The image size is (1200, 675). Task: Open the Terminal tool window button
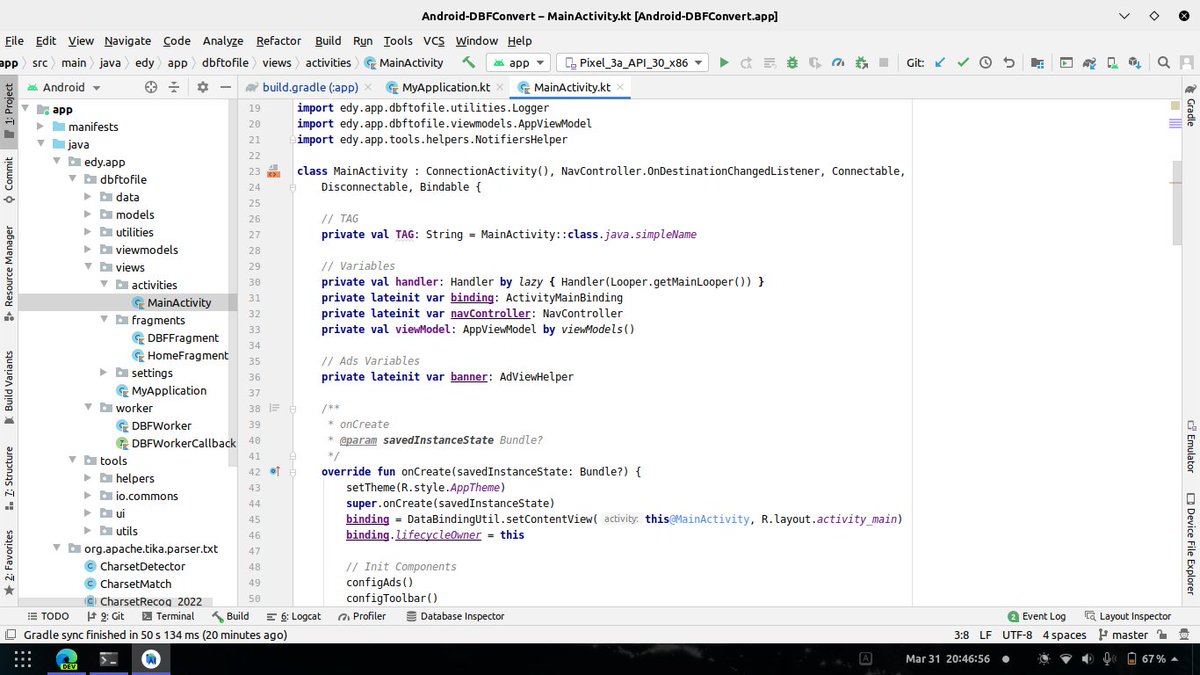pyautogui.click(x=168, y=616)
